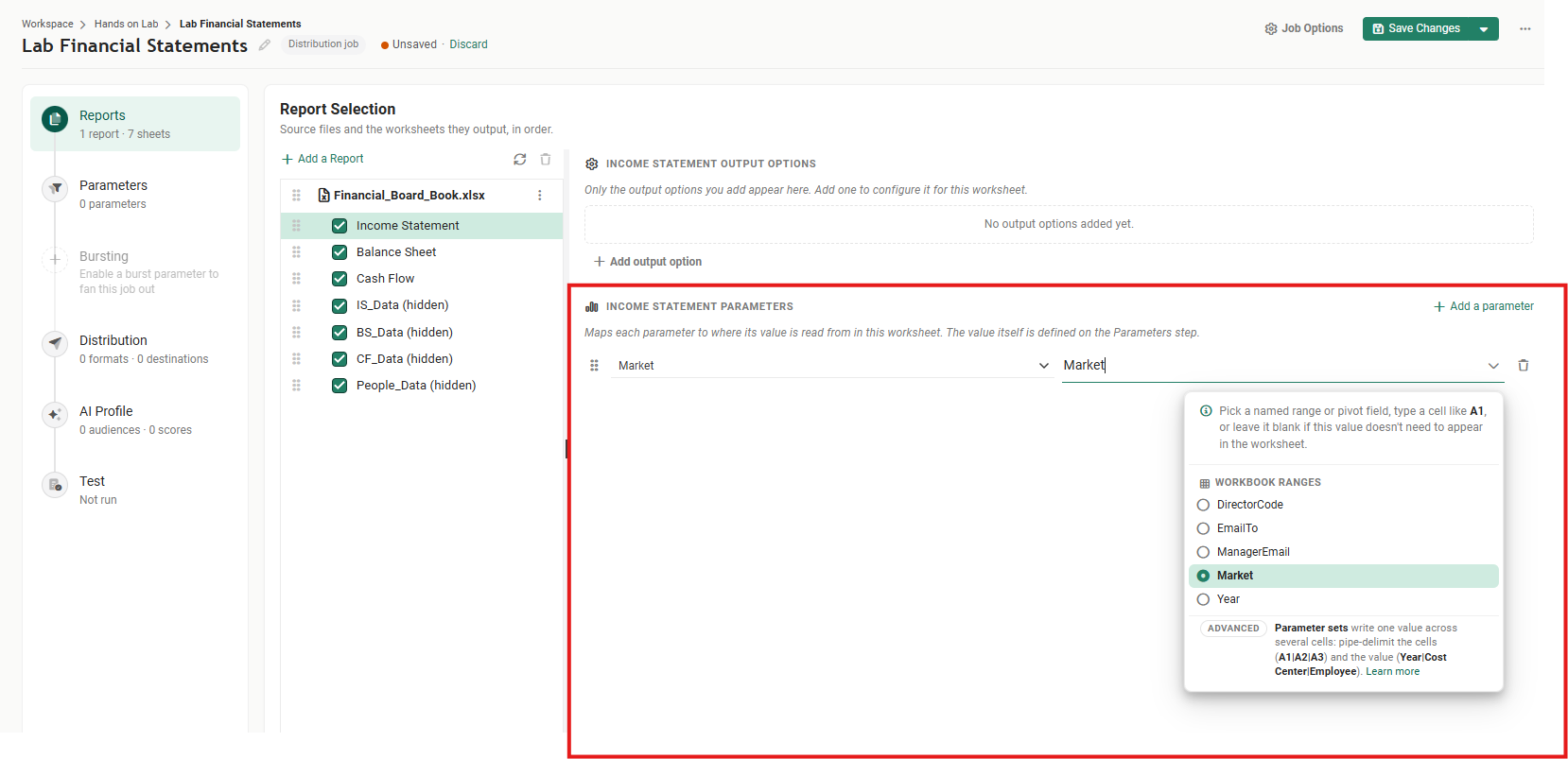Select the ManagerEmail range radio
Screen dimensions: 1568x759
point(1203,552)
